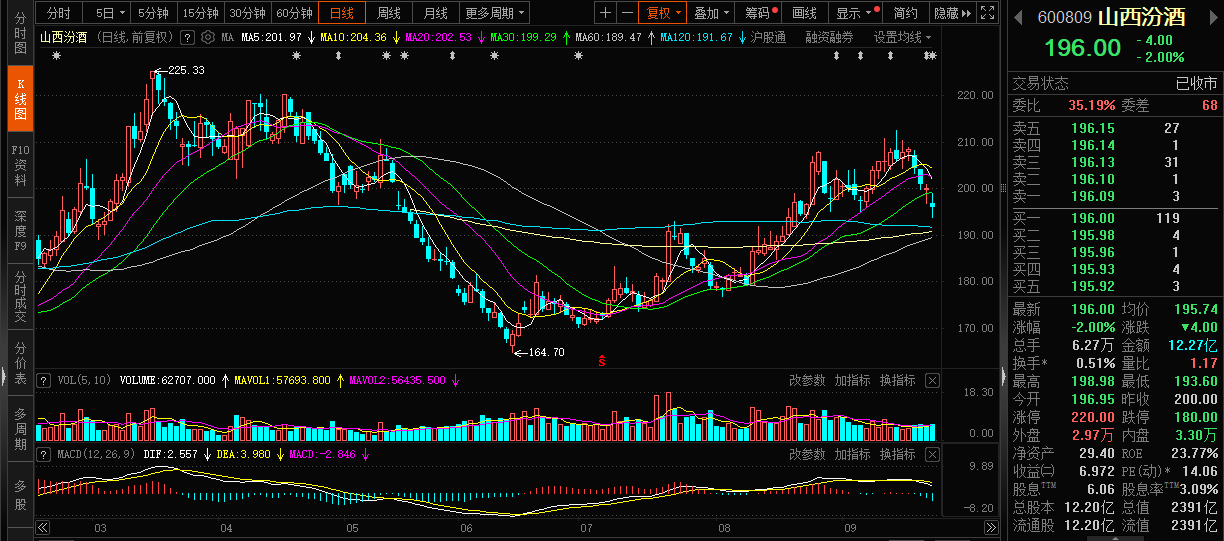Close the VOL indicator panel
This screenshot has height=541, width=1224.
pyautogui.click(x=932, y=381)
